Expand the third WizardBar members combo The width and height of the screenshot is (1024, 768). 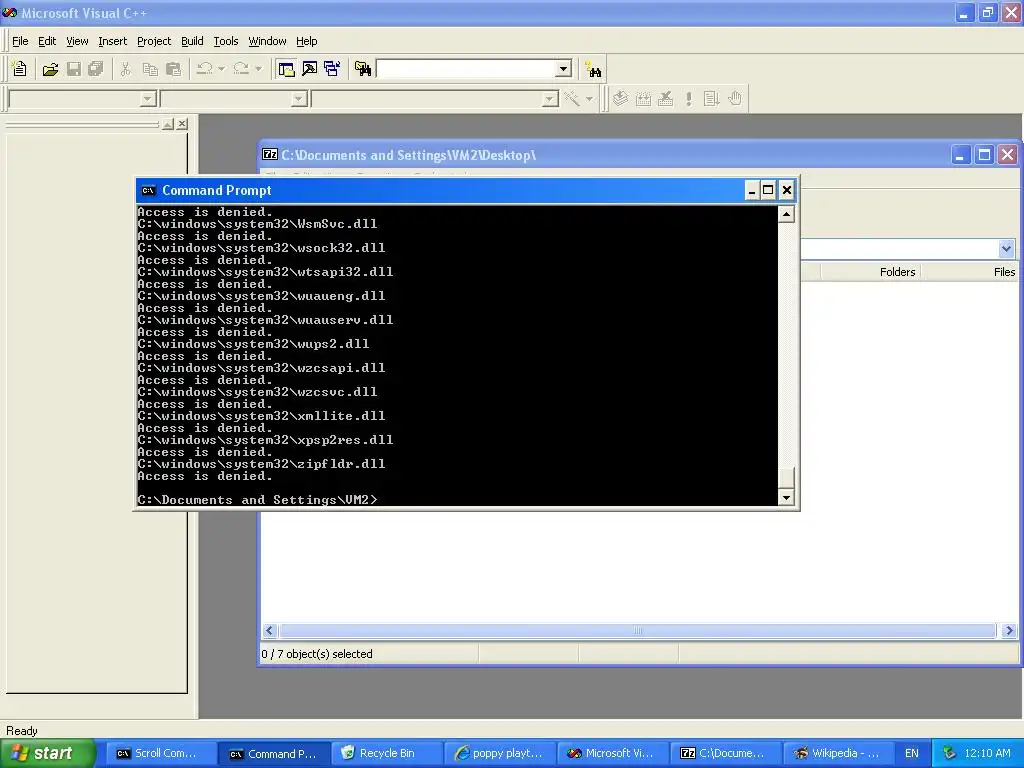pyautogui.click(x=550, y=99)
